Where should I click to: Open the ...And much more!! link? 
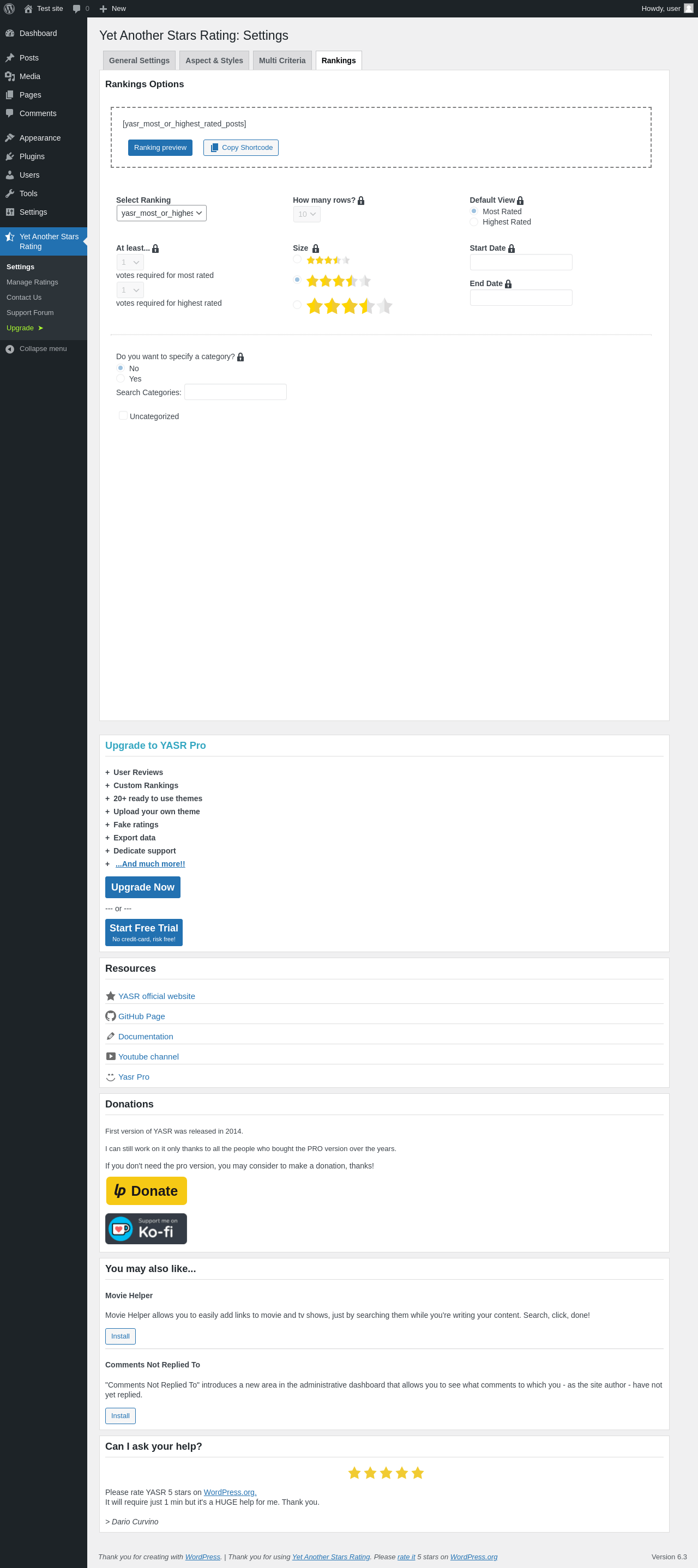coord(151,864)
